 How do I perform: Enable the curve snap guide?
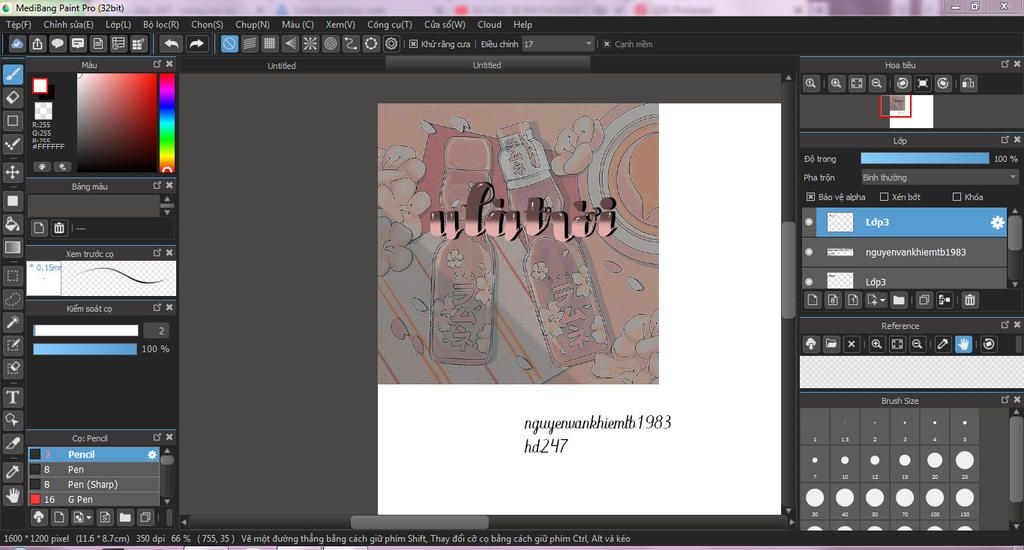351,44
